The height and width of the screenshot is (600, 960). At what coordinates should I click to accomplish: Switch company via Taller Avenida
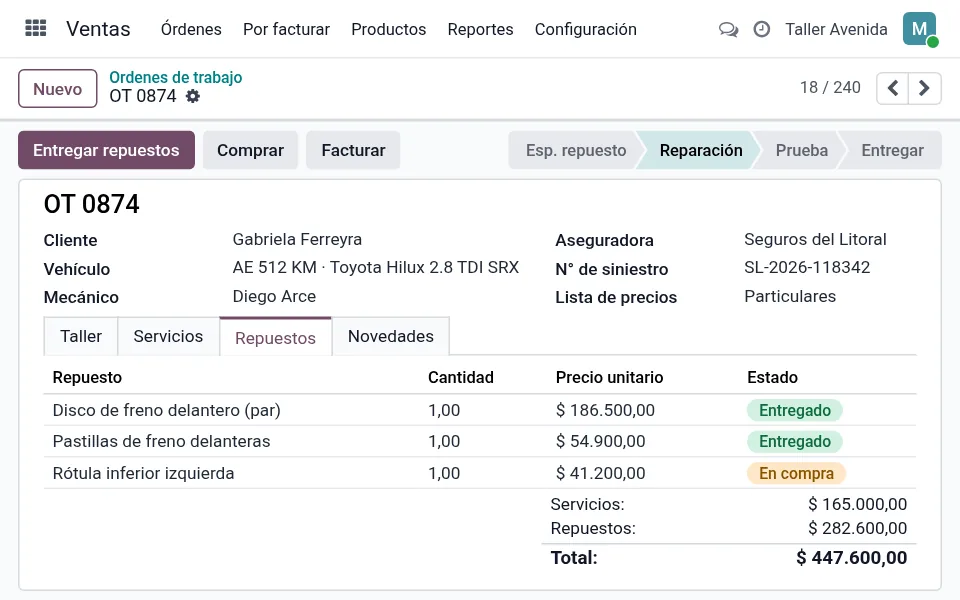point(836,29)
